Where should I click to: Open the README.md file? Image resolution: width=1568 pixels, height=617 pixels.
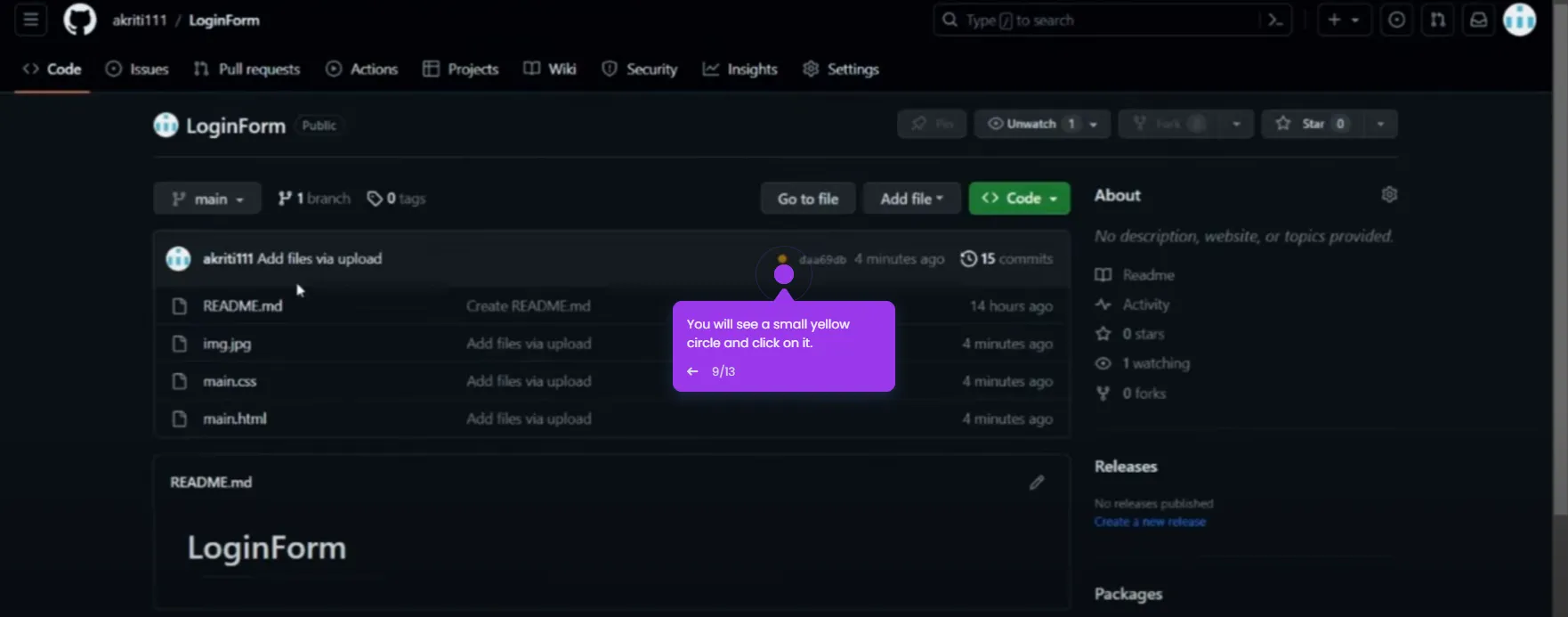tap(242, 306)
